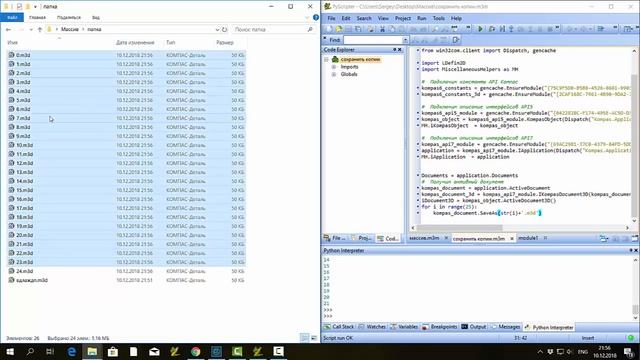This screenshot has width=640, height=360.
Task: Open Microsoft Store from the taskbar
Action: [x=113, y=351]
